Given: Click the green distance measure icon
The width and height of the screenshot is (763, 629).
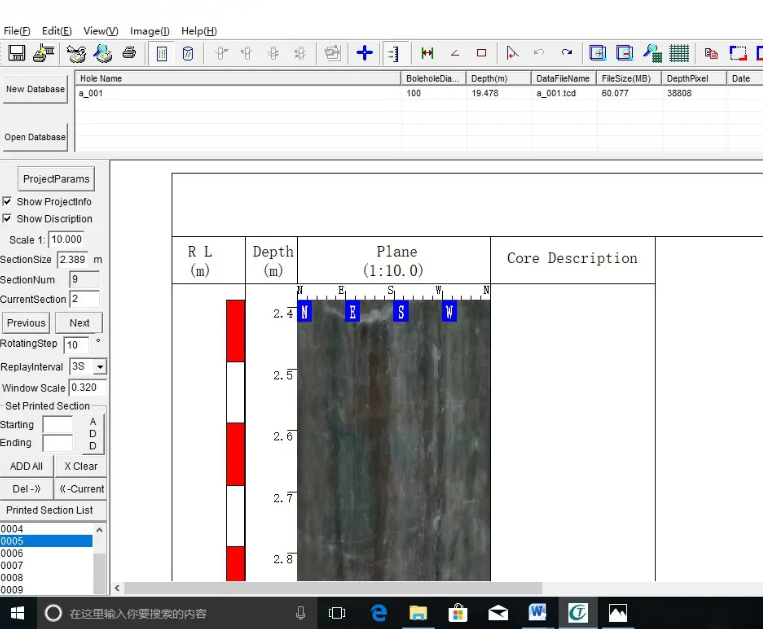Looking at the screenshot, I should [428, 53].
